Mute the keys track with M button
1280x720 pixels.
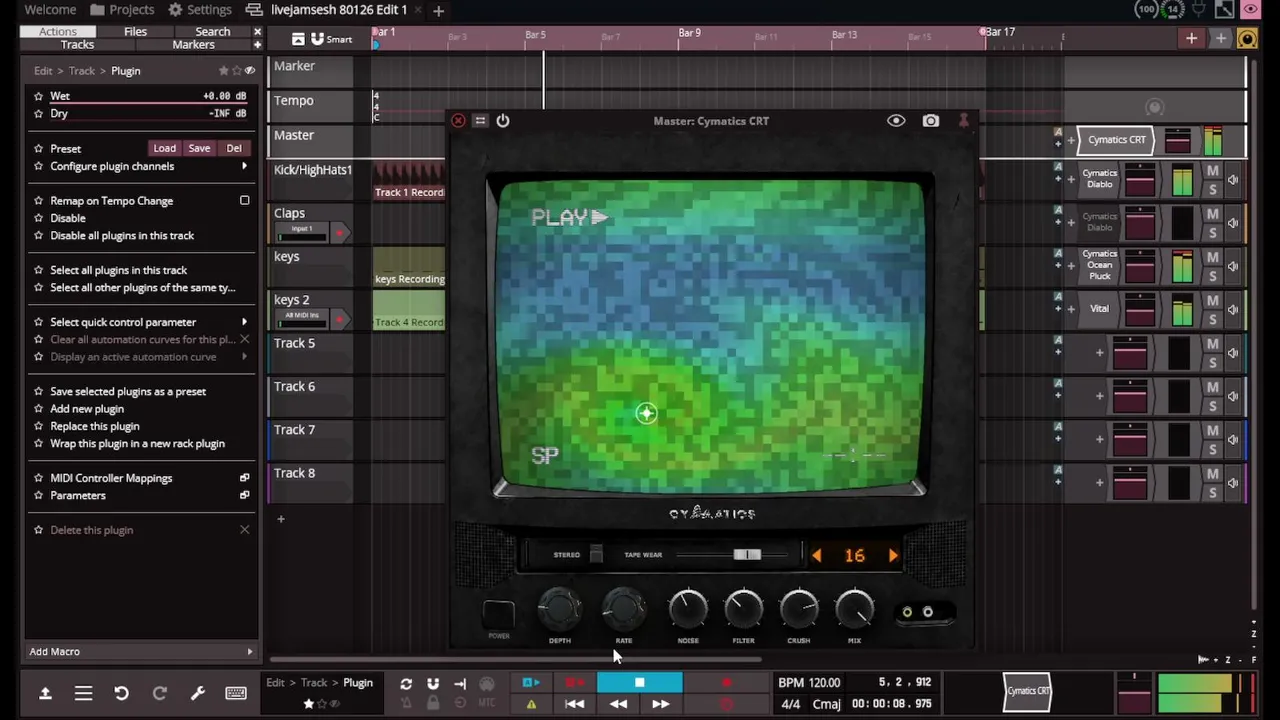tap(1212, 258)
